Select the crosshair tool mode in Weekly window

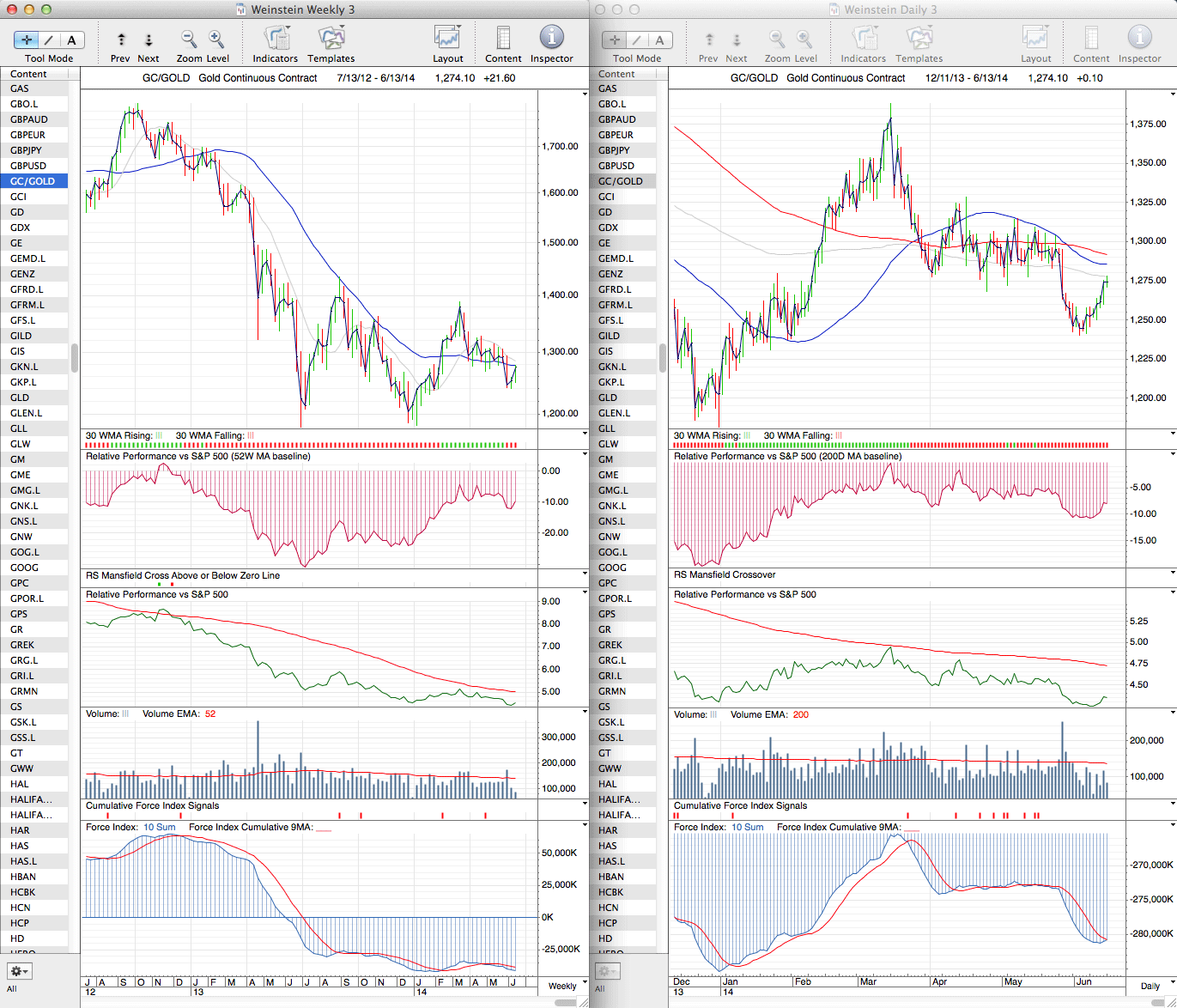coord(27,39)
